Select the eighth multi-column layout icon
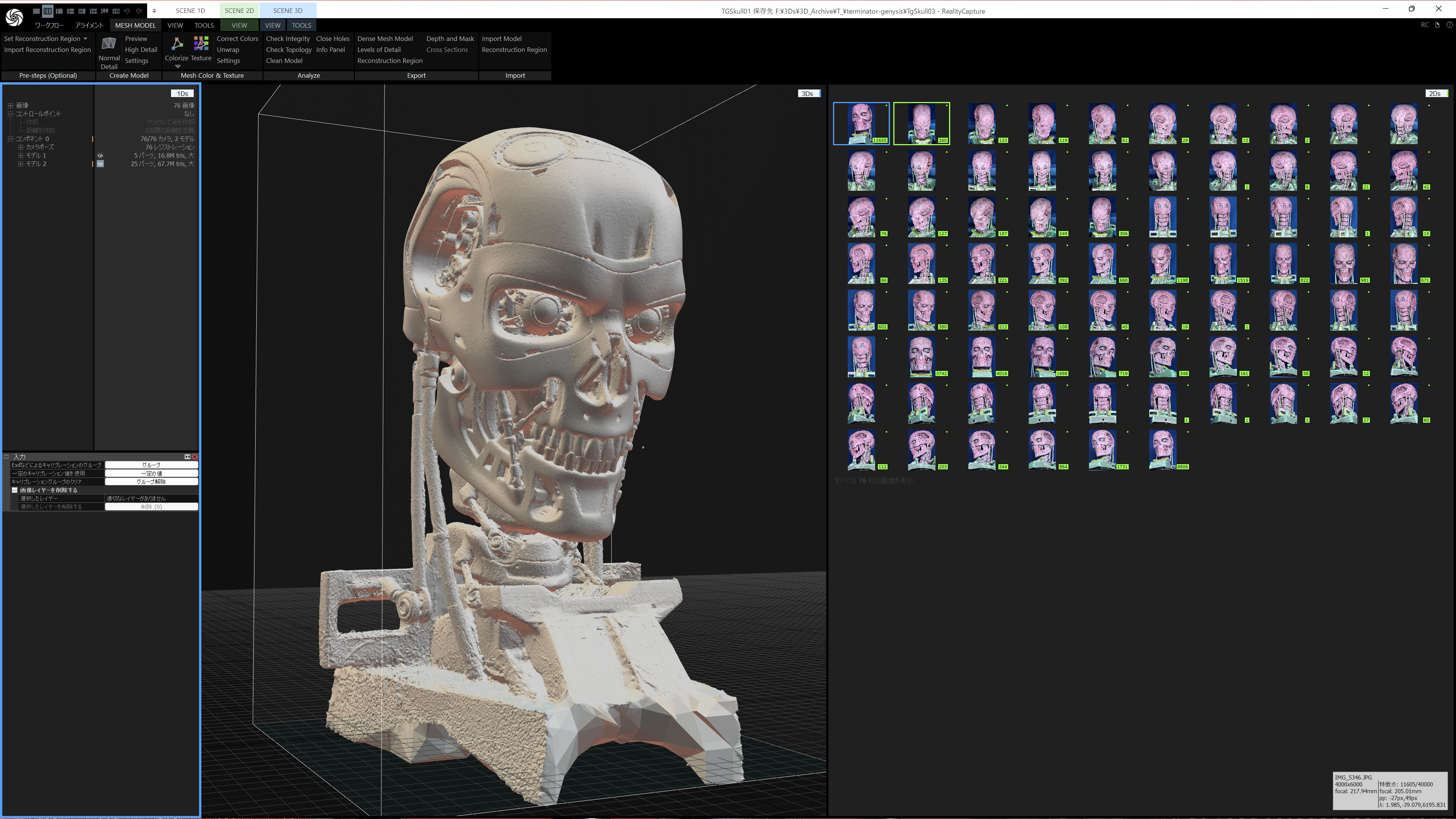1456x819 pixels. point(116,11)
